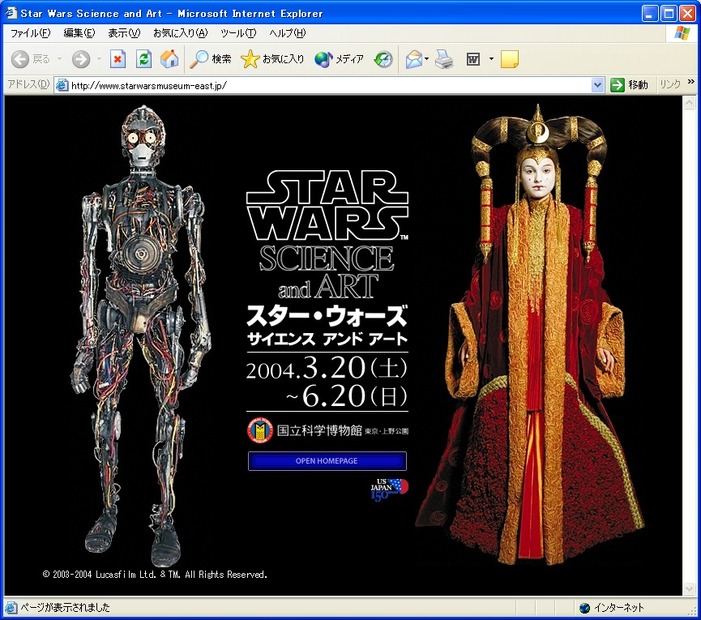The image size is (701, 620).
Task: Open the View (表示) menu
Action: (x=124, y=33)
